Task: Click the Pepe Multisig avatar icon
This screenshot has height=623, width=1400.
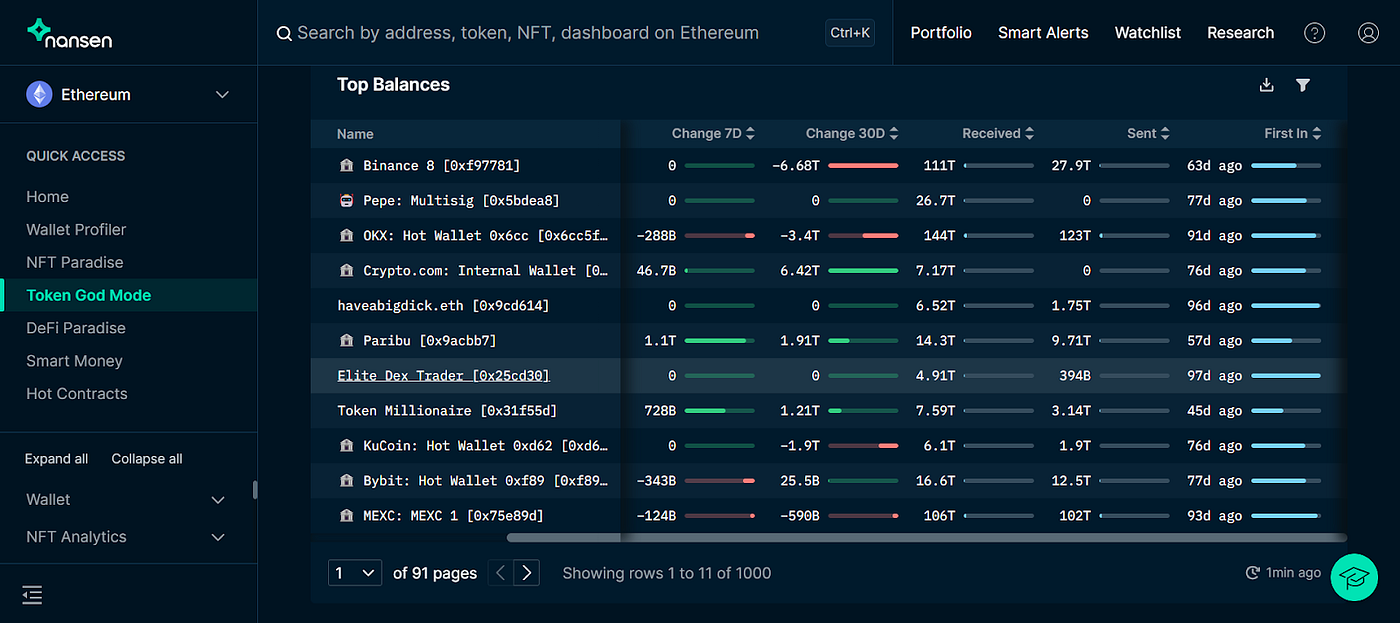Action: pos(346,200)
